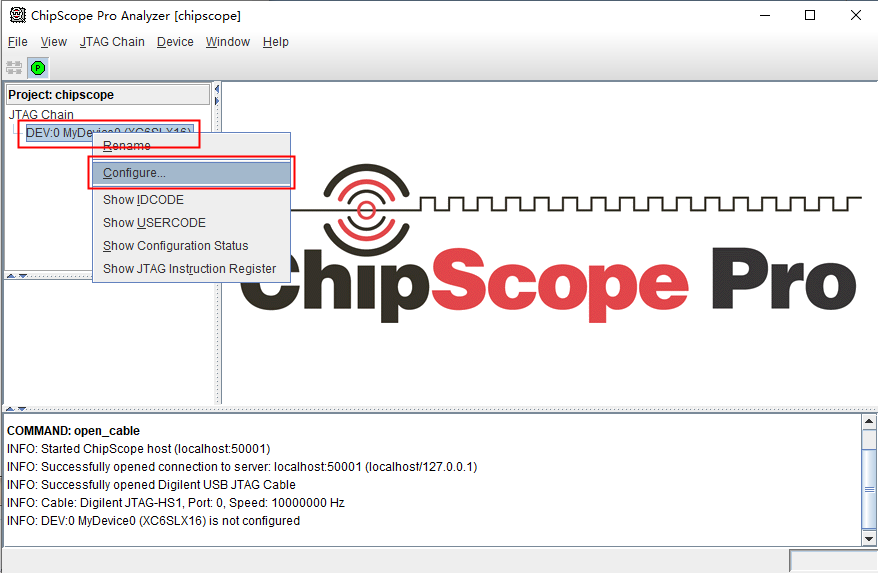Viewport: 878px width, 573px height.
Task: Open the Device menu in menu bar
Action: coord(175,42)
